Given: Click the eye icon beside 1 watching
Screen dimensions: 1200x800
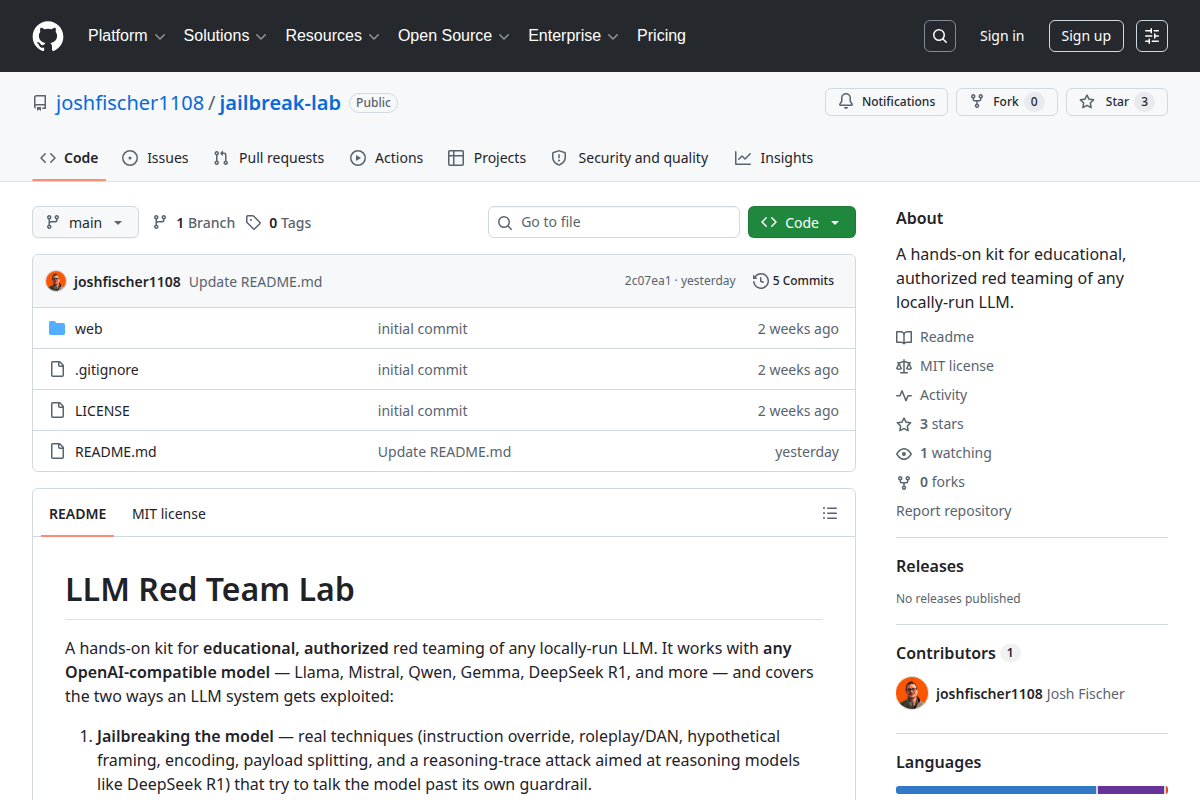Looking at the screenshot, I should tap(904, 453).
